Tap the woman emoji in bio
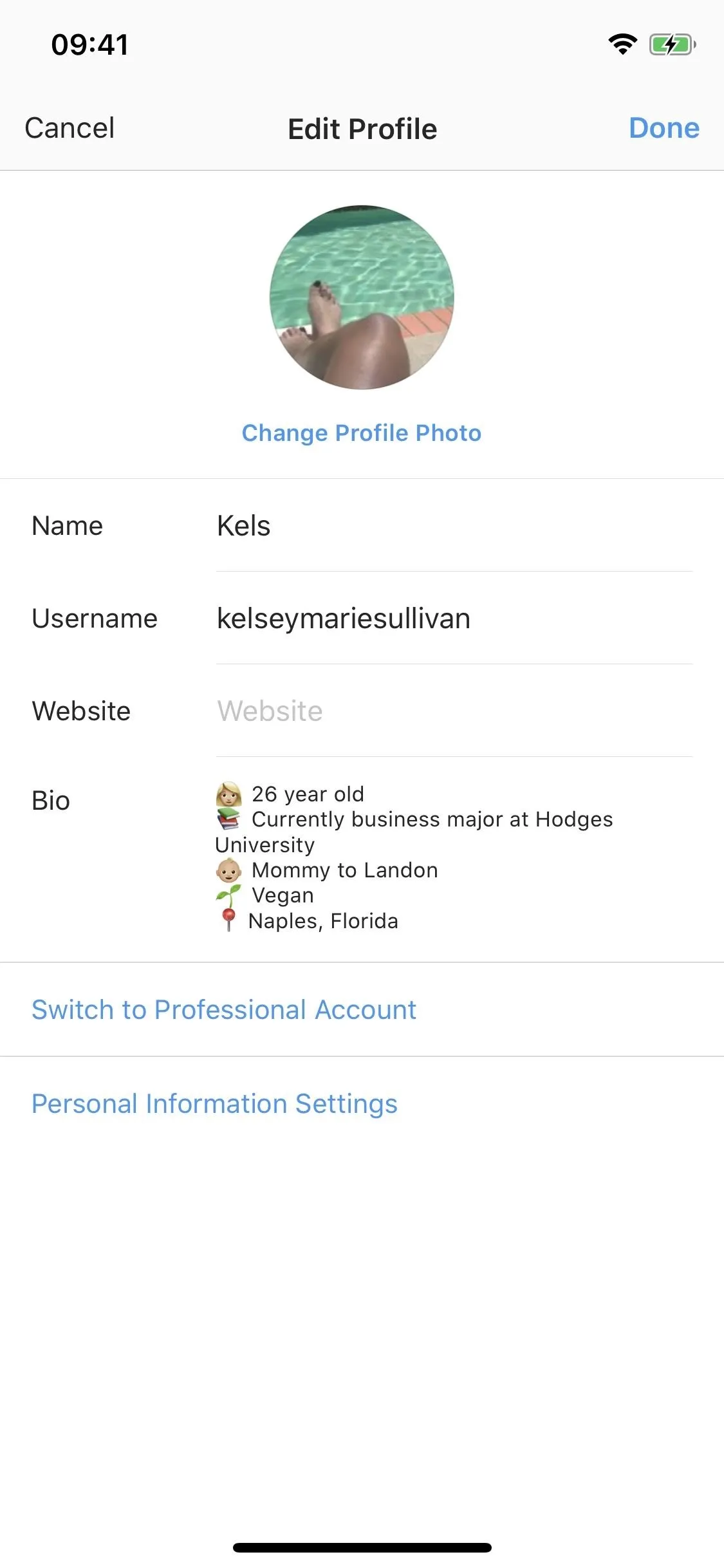Viewport: 724px width, 1568px height. pos(228,794)
